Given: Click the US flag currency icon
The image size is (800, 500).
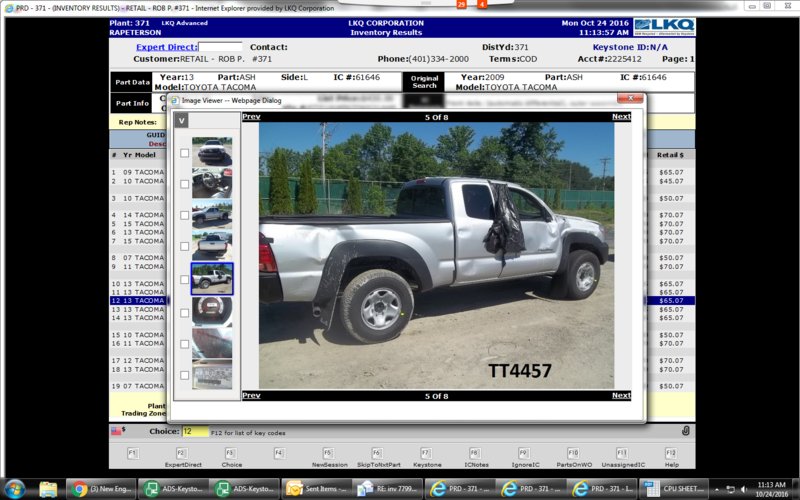Looking at the screenshot, I should [116, 431].
